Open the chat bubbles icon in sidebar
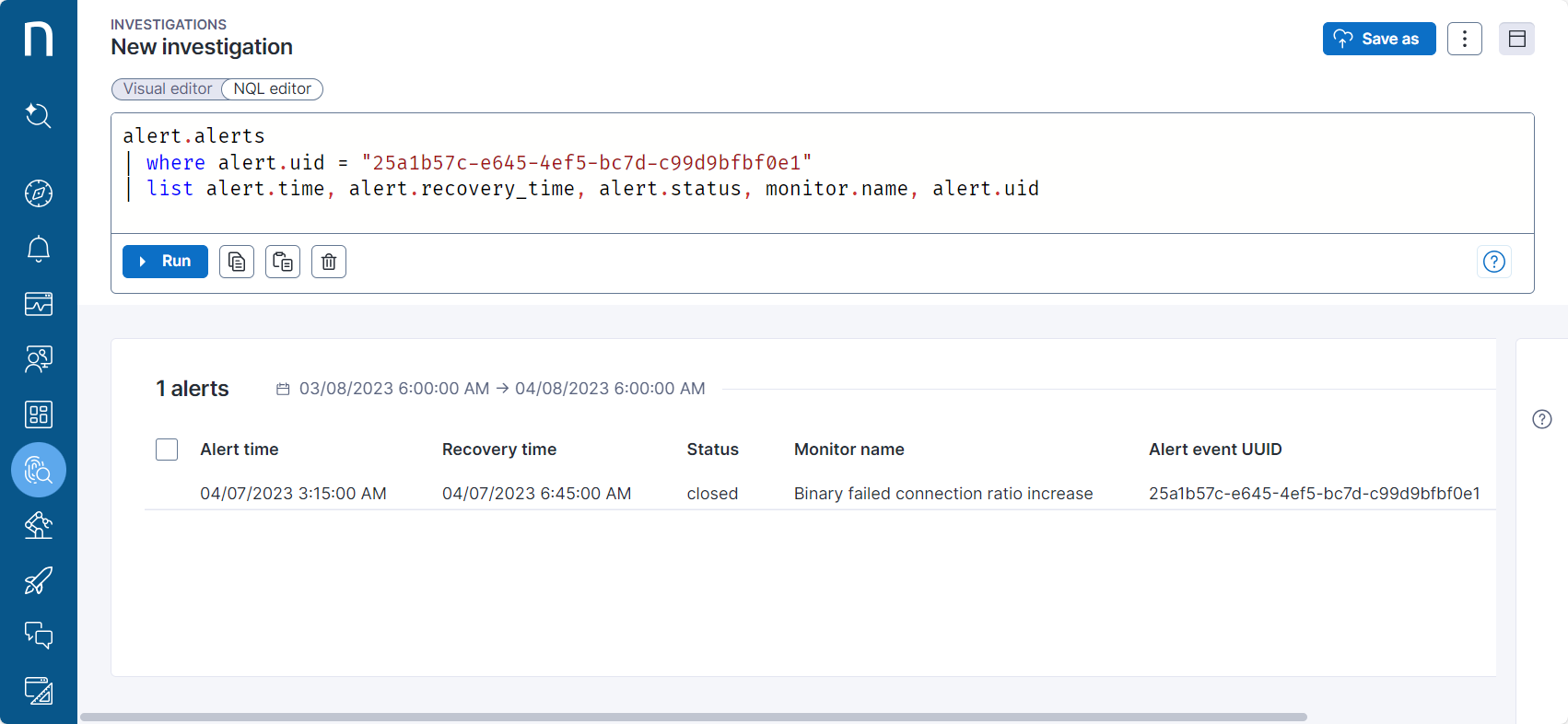 (38, 636)
